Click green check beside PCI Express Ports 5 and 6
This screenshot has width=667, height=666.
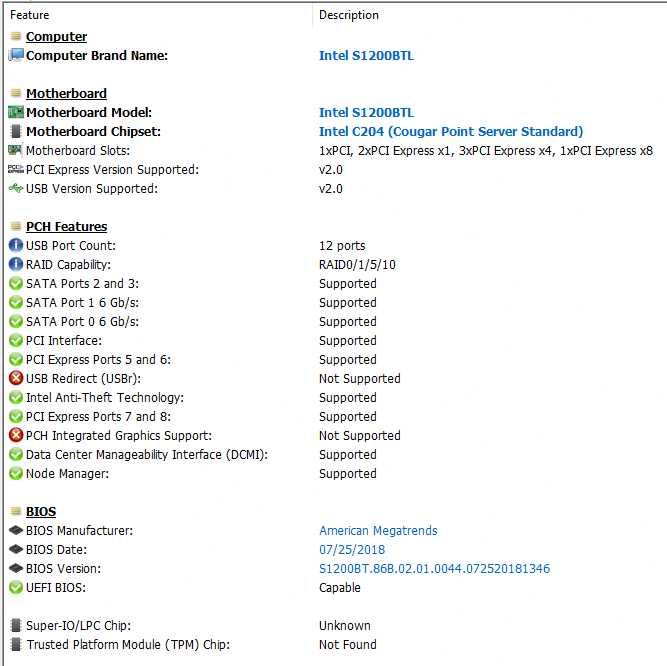pos(16,359)
